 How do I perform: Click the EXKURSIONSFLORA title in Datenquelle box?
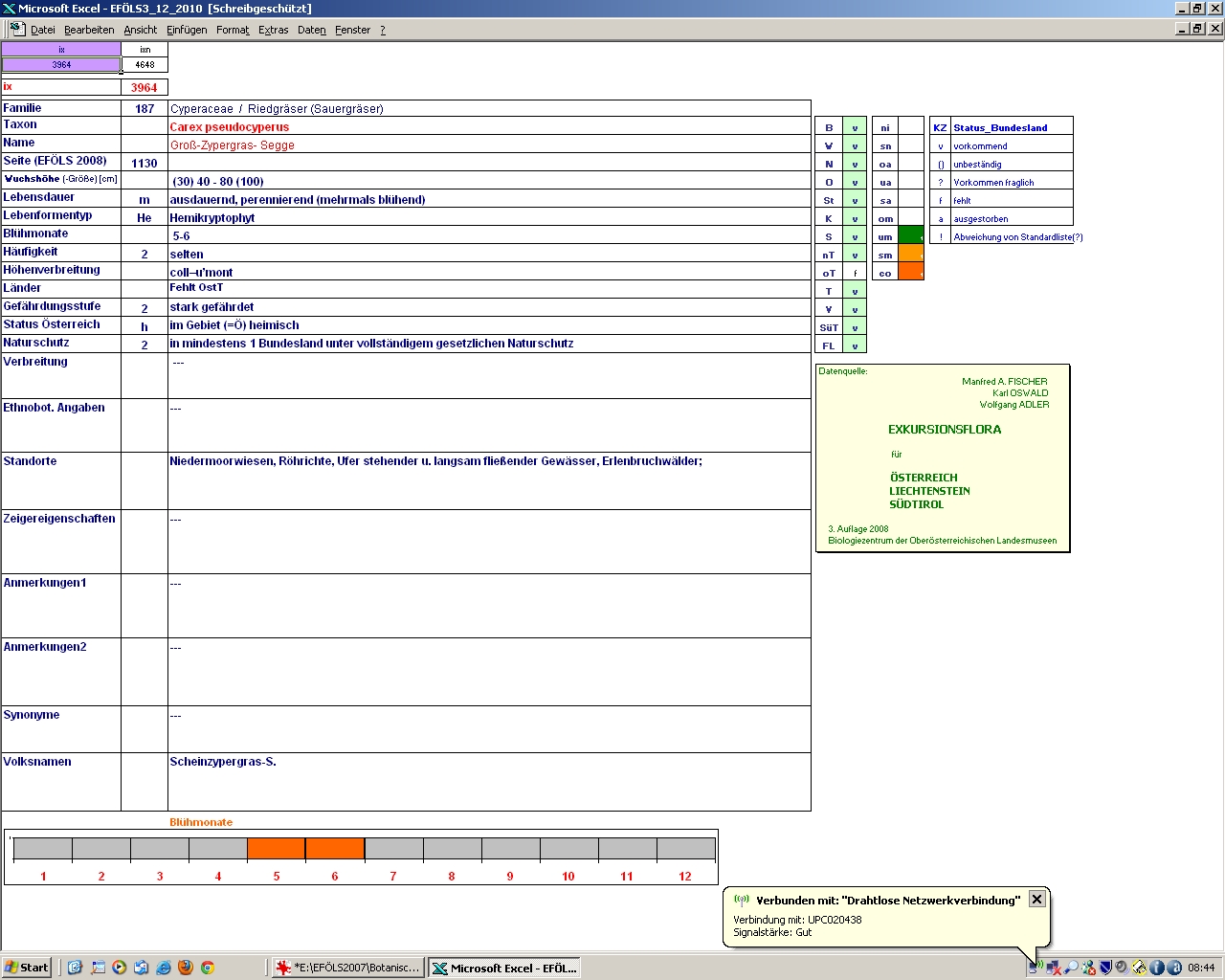945,430
